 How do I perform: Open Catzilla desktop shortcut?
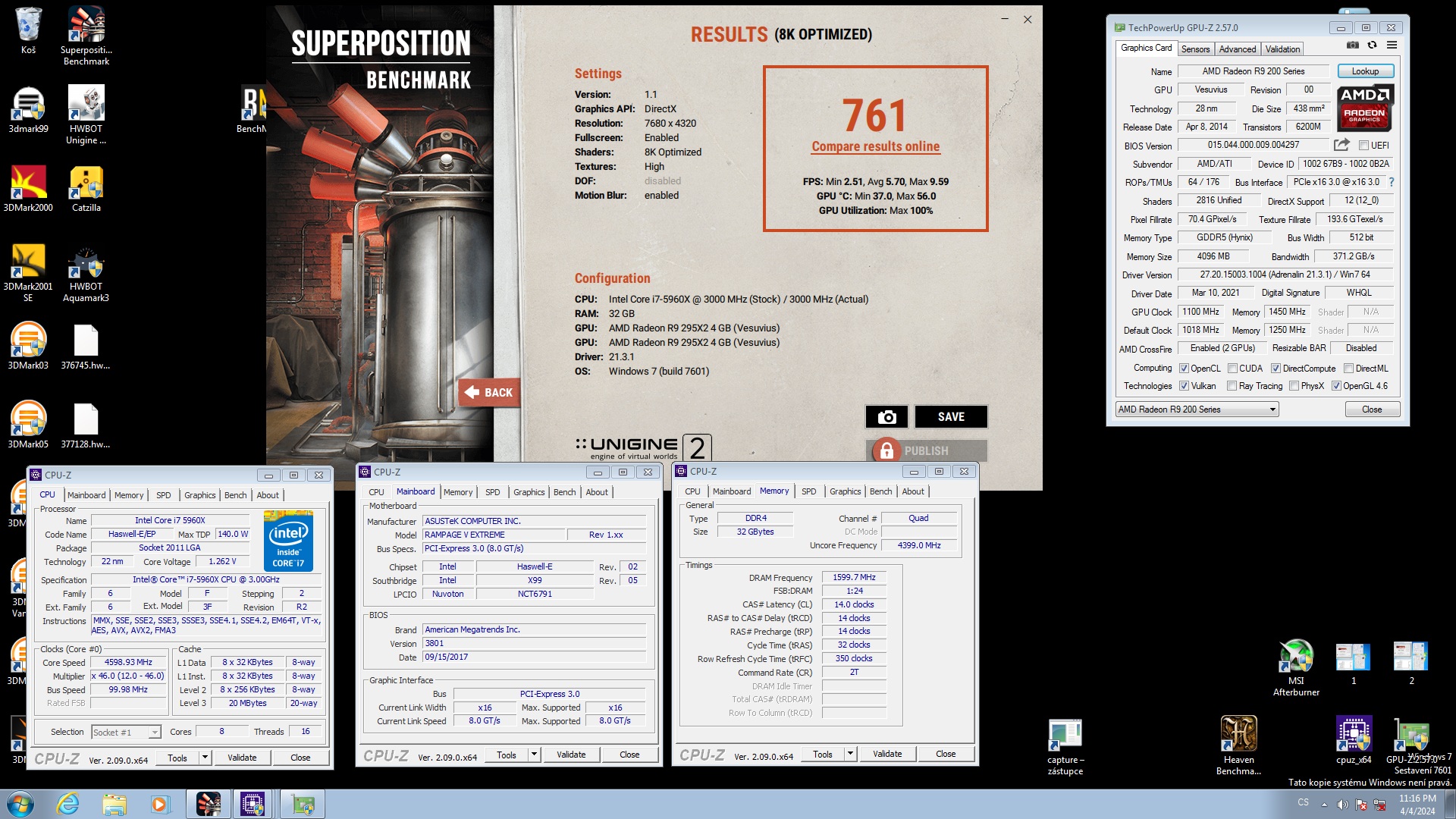(86, 189)
